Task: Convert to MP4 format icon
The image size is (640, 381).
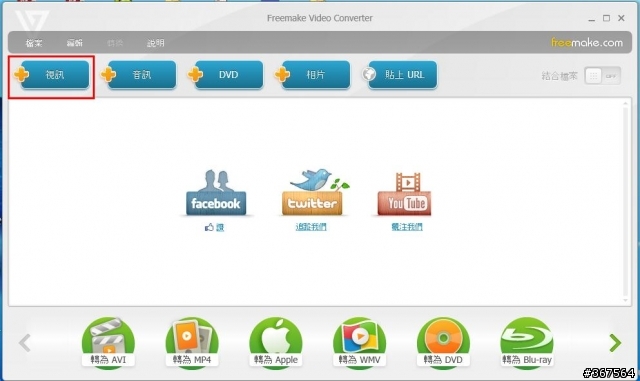Action: tap(192, 343)
